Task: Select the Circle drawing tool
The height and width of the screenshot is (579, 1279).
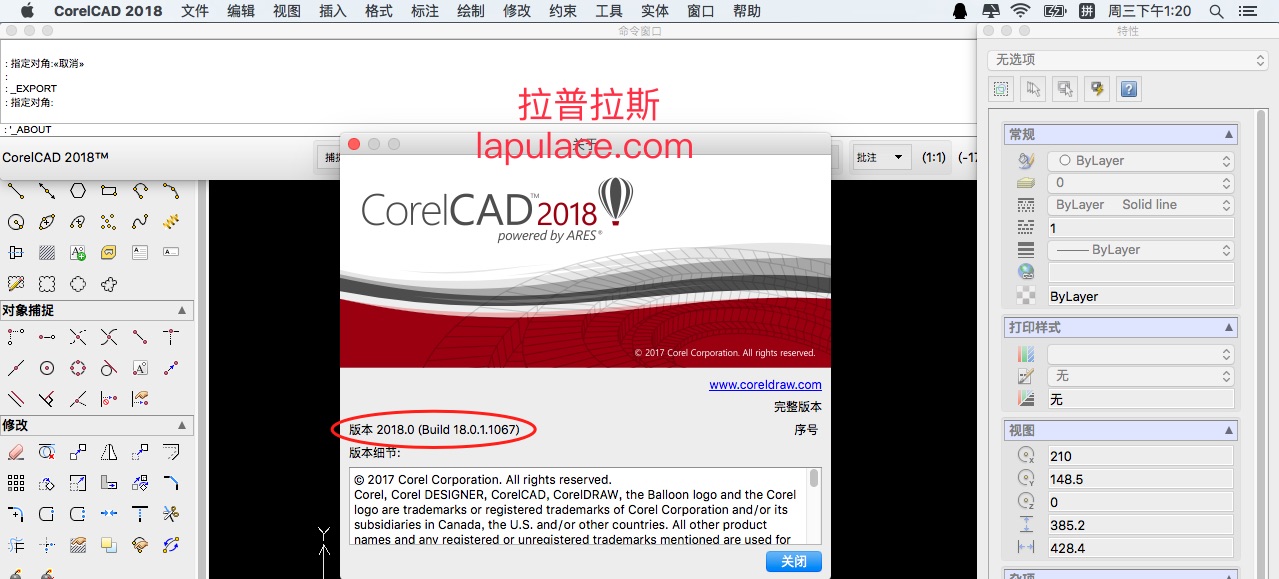Action: pos(16,222)
